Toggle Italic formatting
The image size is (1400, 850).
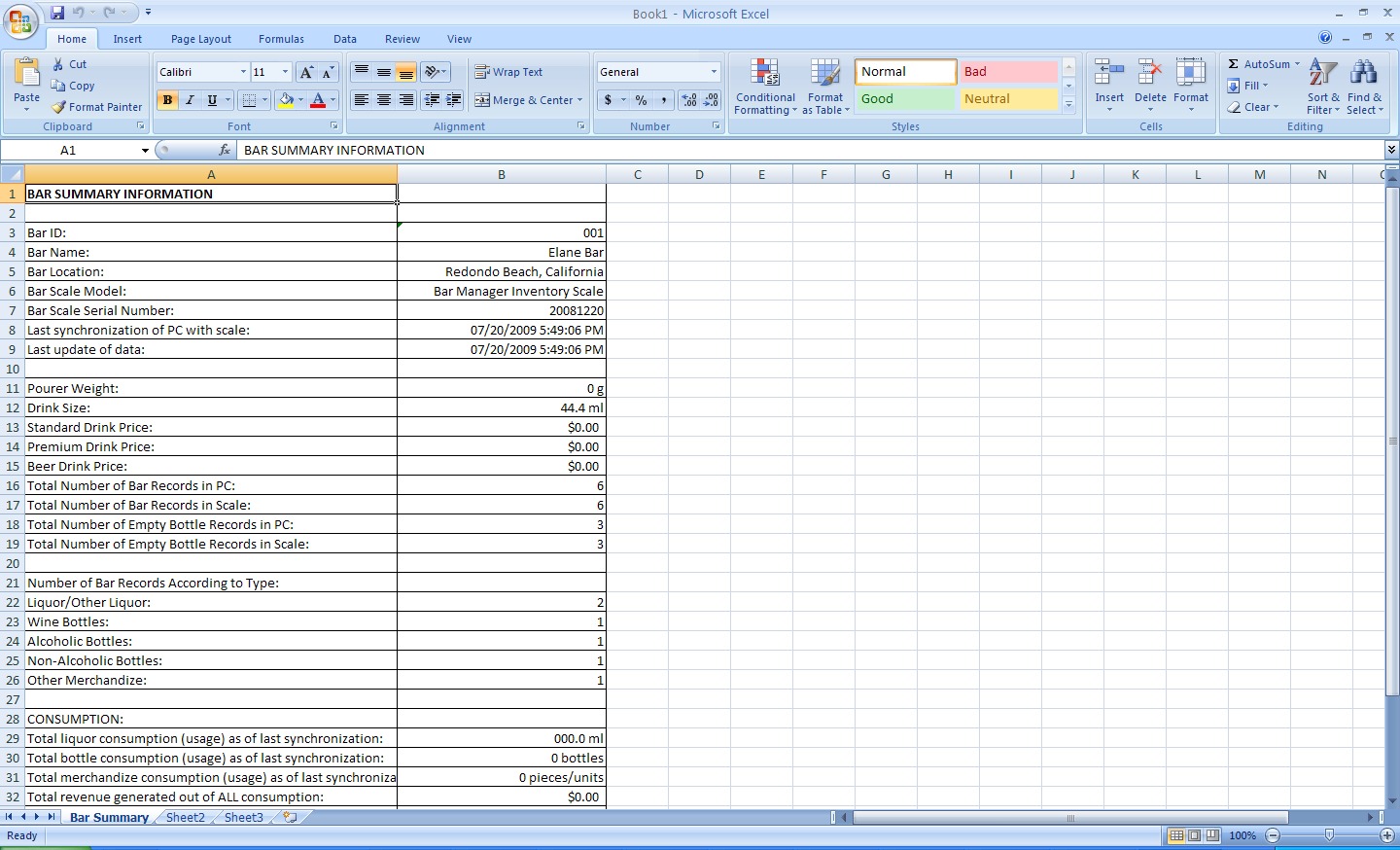190,100
